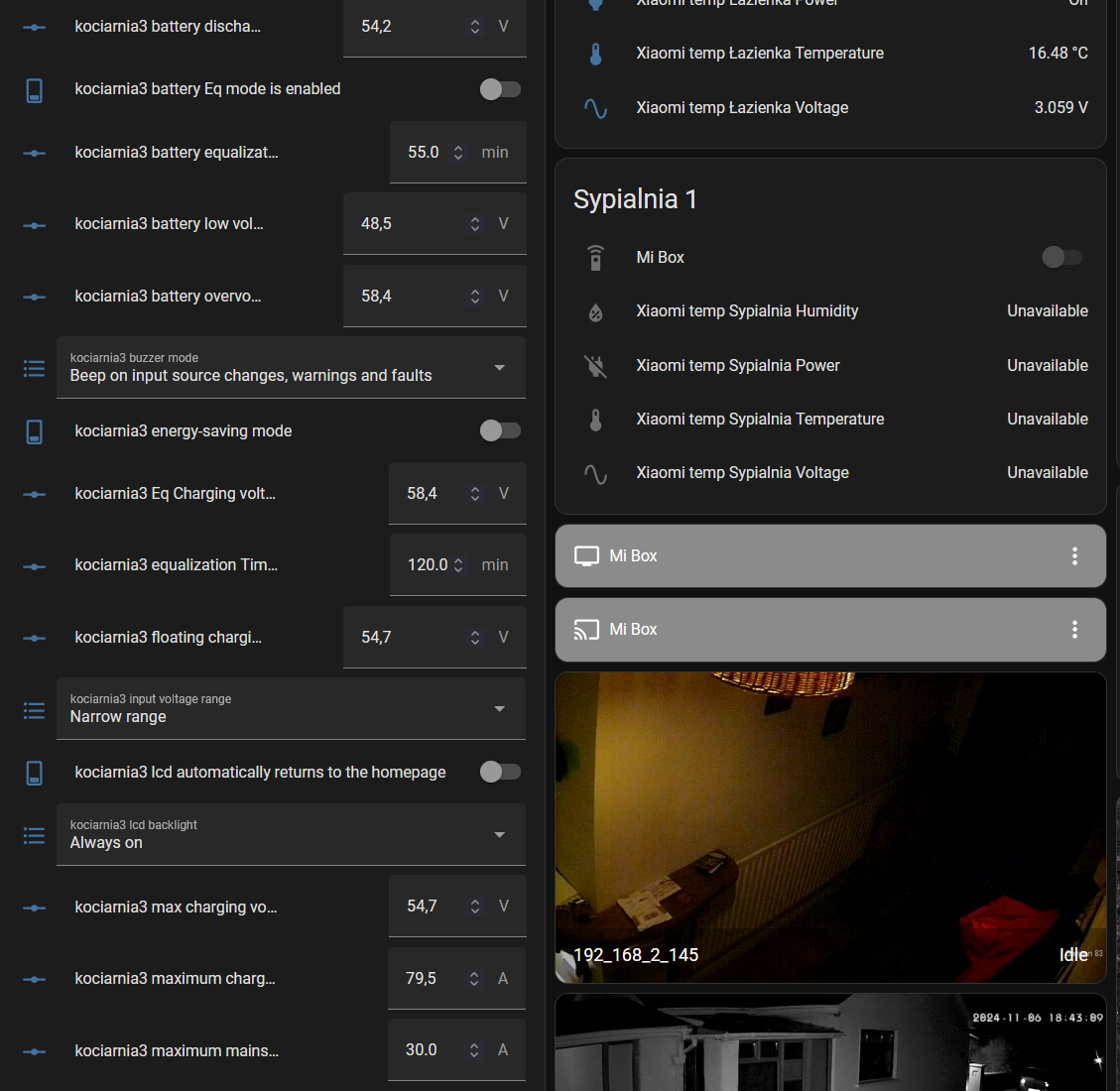Click the Sypialnia Humidity water icon
The width and height of the screenshot is (1120, 1091).
click(x=595, y=312)
